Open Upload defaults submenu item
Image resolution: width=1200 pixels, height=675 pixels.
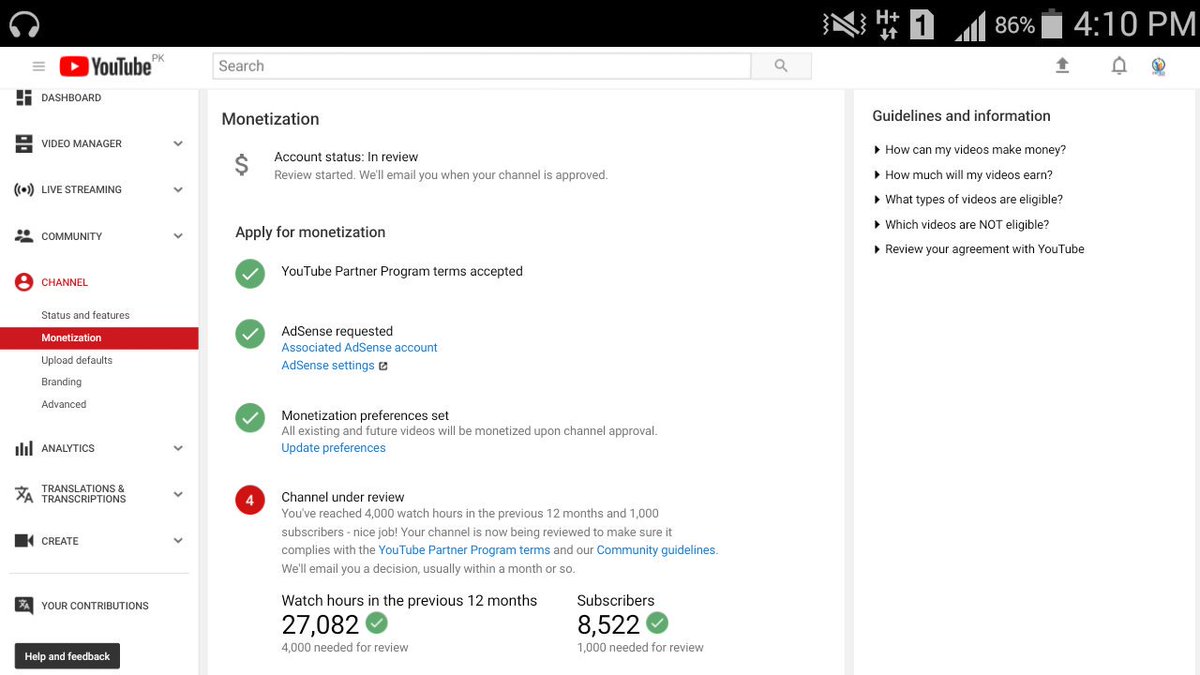[x=77, y=360]
